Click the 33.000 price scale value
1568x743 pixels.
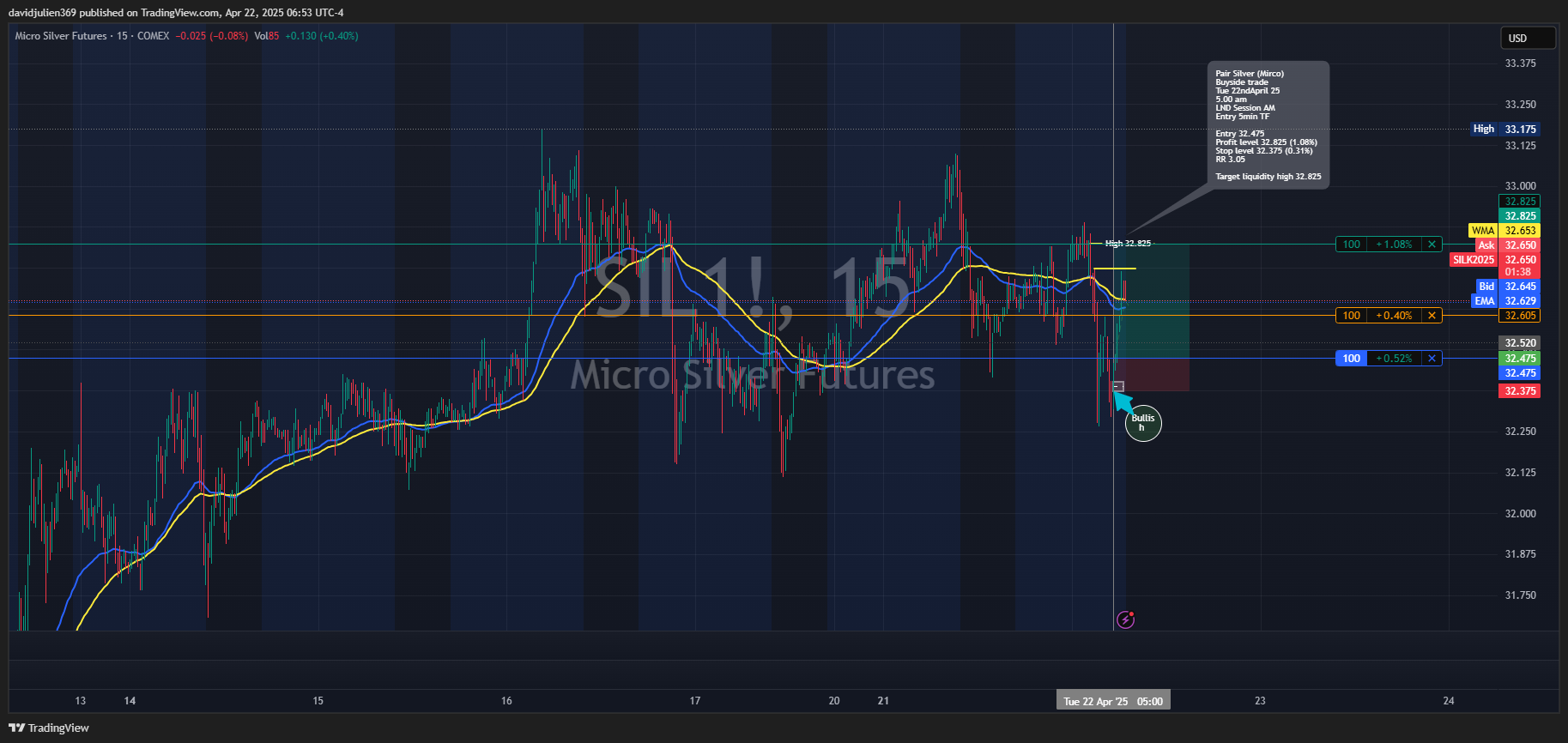(x=1520, y=186)
